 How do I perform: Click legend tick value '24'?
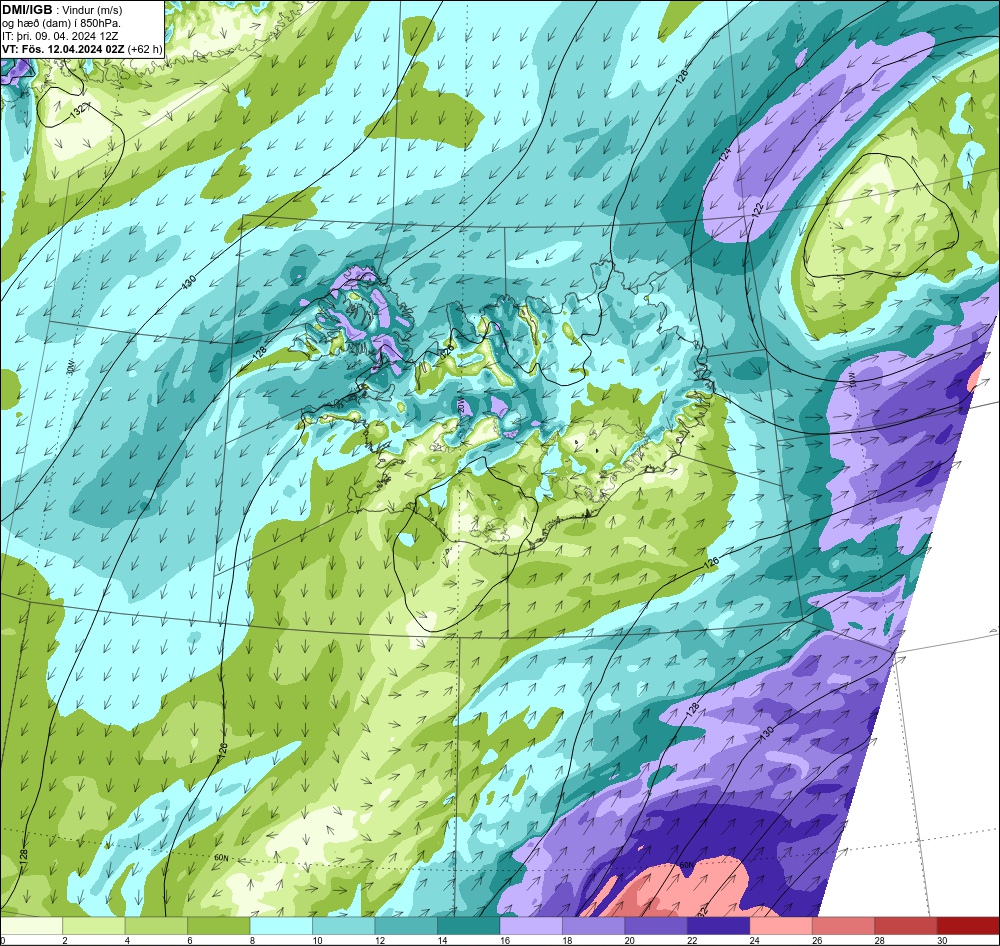pyautogui.click(x=753, y=940)
